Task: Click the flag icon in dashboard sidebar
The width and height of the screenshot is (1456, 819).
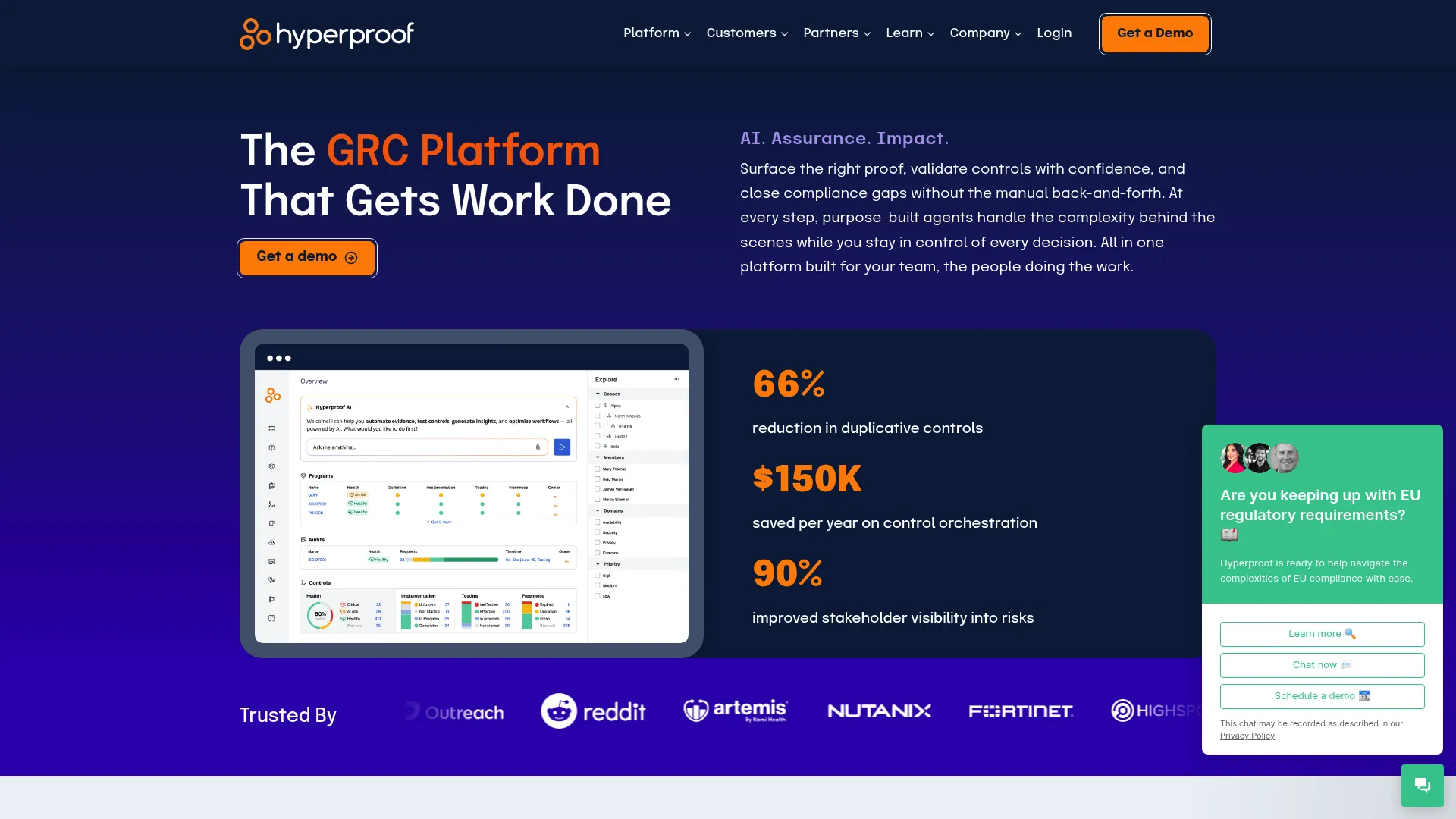Action: (x=271, y=599)
